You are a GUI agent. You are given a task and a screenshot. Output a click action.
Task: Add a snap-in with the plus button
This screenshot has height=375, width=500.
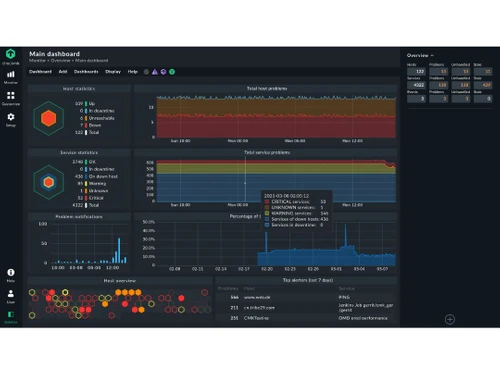450,319
